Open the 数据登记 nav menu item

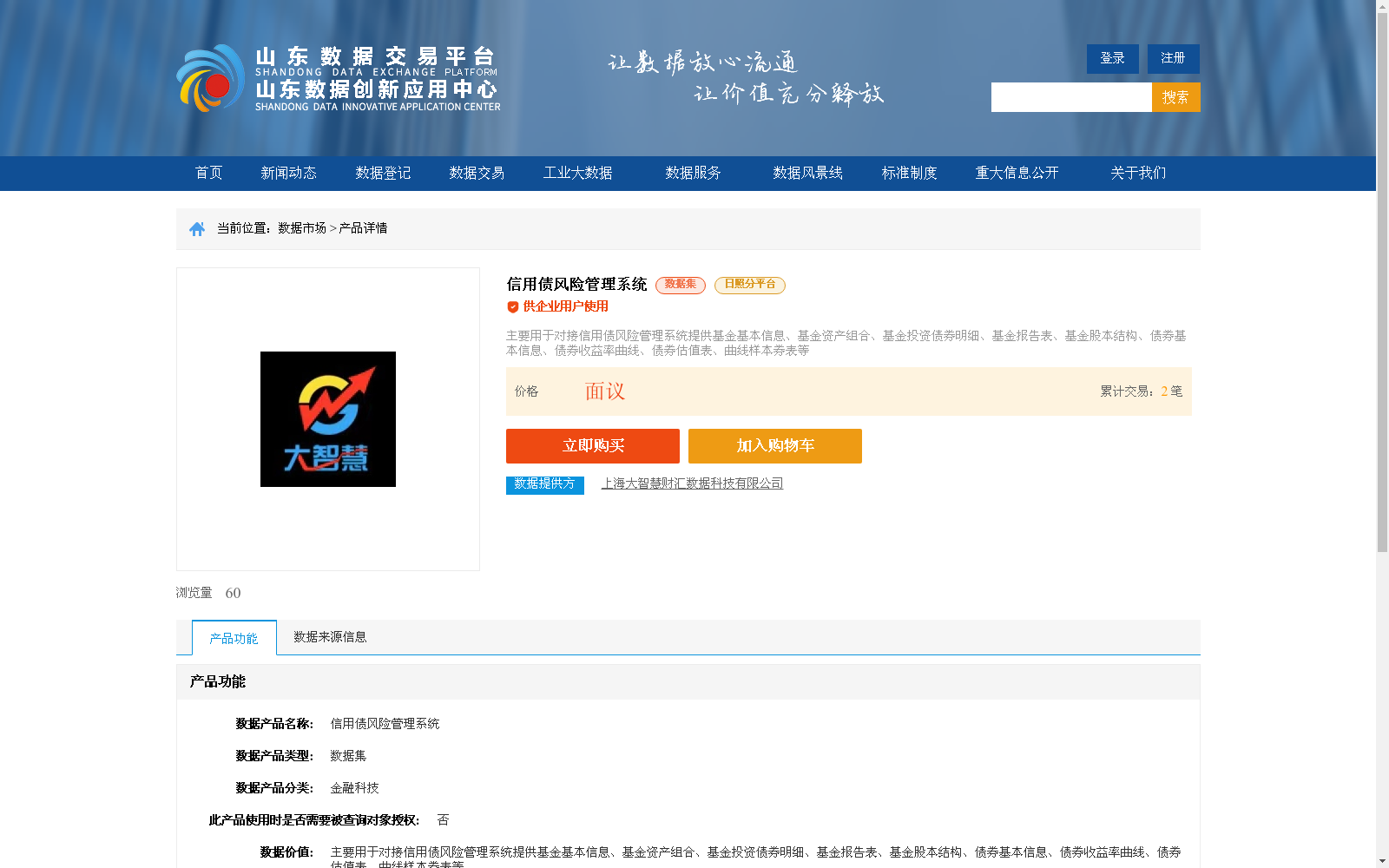tap(383, 173)
